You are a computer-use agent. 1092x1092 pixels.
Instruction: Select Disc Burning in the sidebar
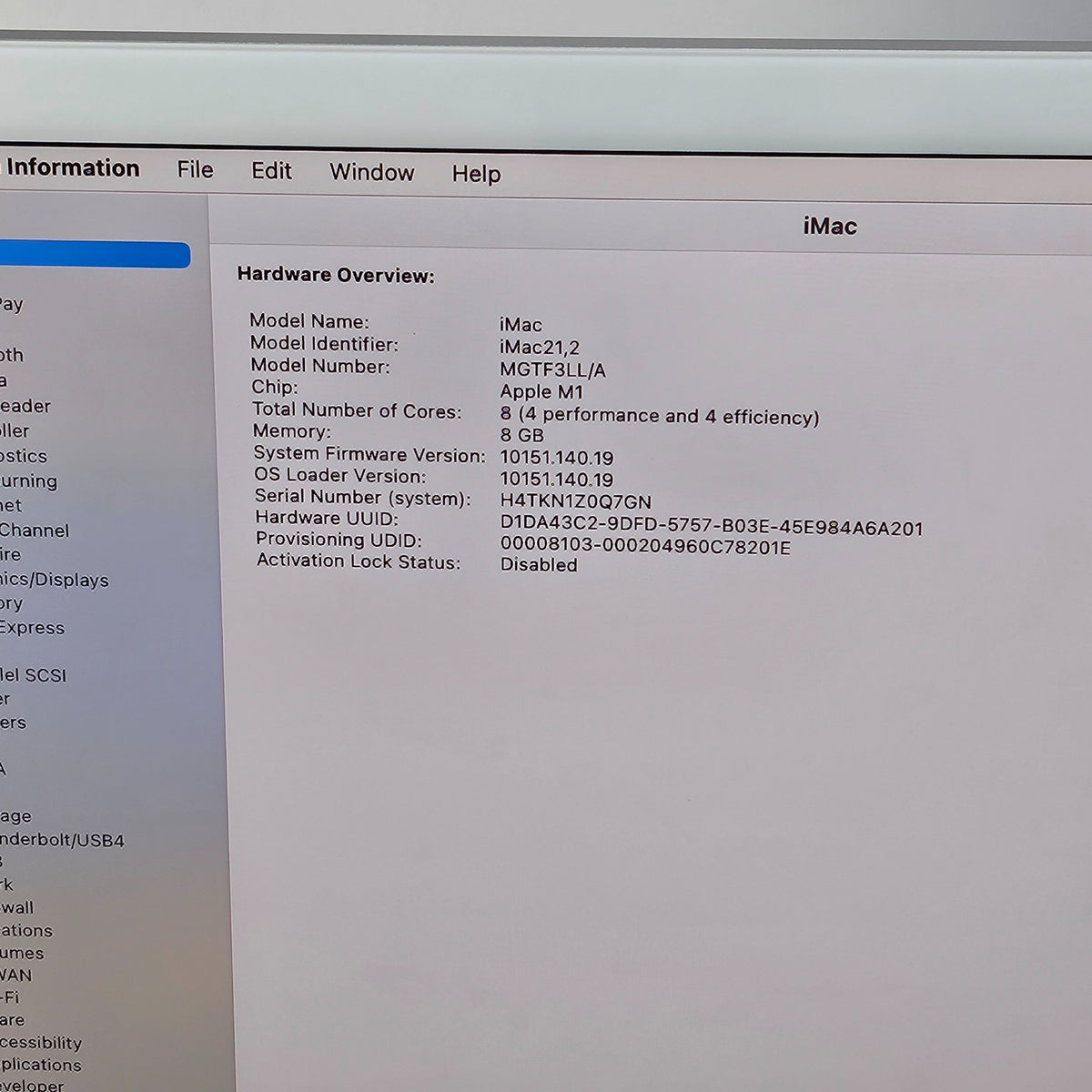(x=28, y=480)
